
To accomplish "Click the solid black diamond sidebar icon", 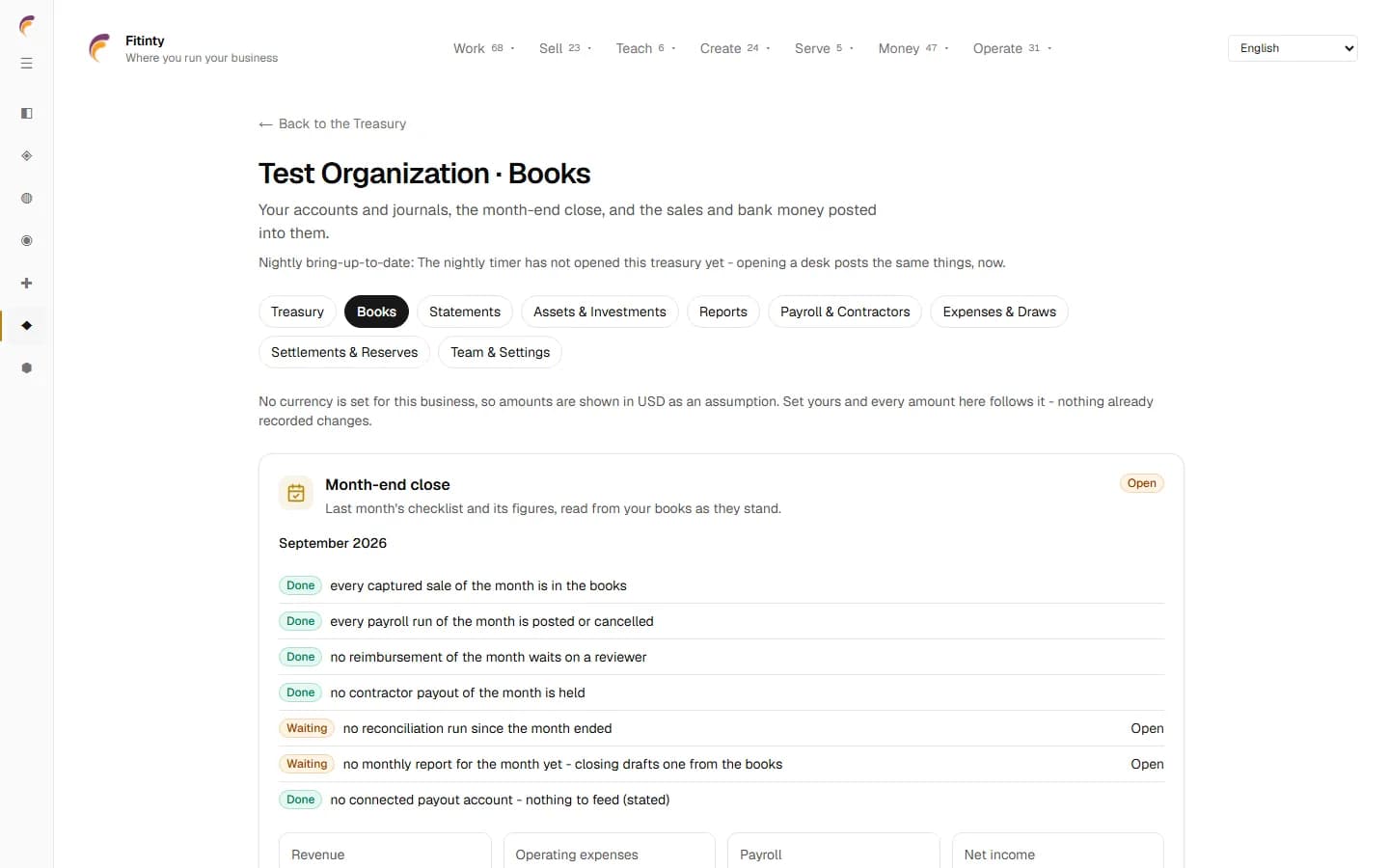I will [27, 326].
